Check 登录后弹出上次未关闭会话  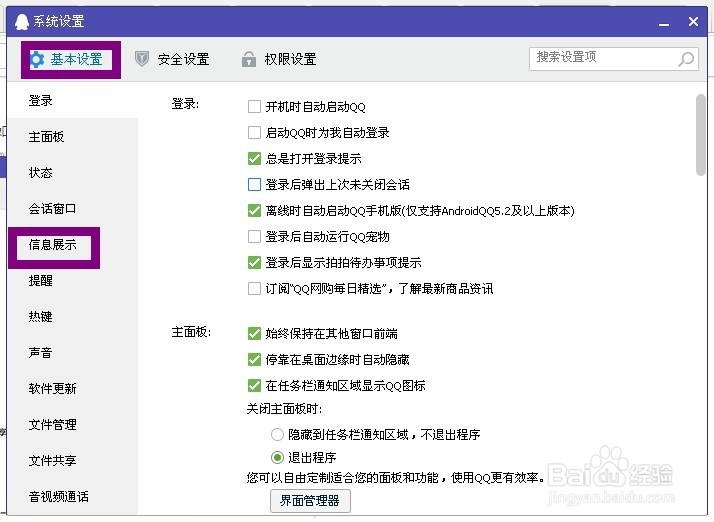[254, 184]
